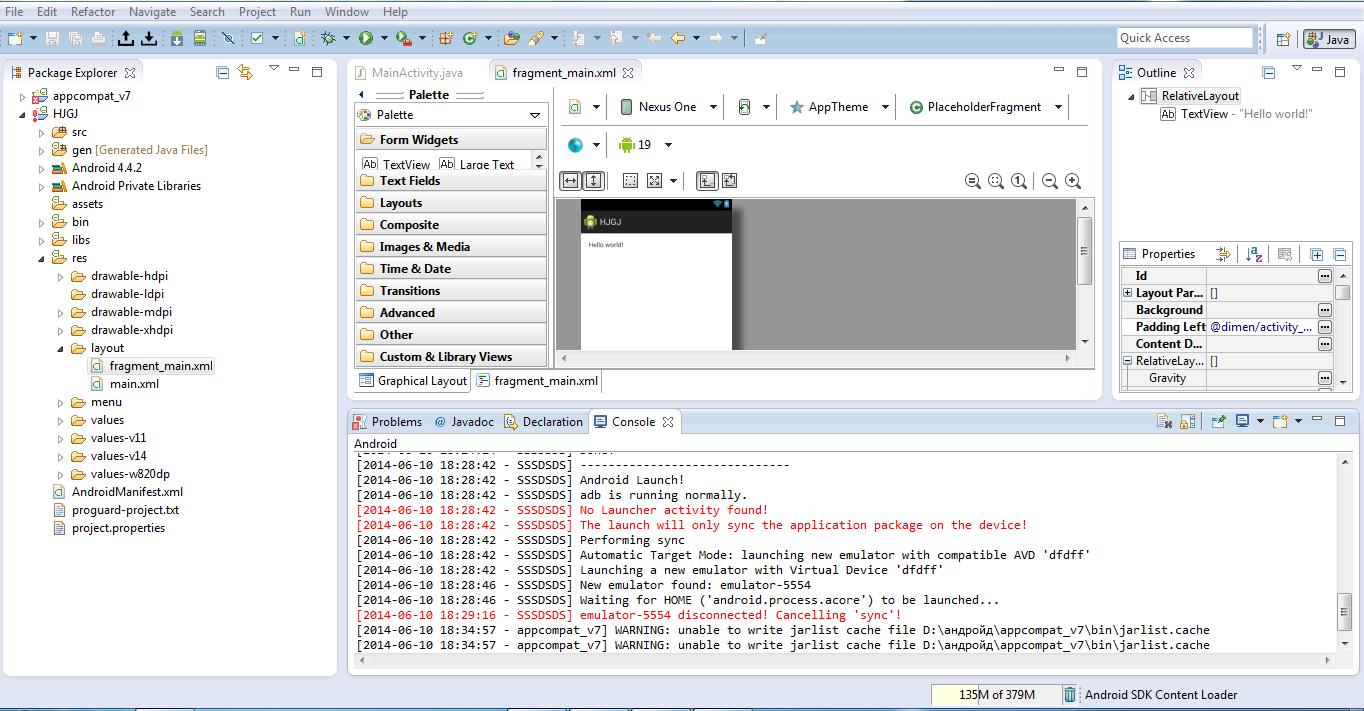Collapse All in Package Explorer
Image resolution: width=1364 pixels, height=711 pixels.
click(x=223, y=72)
